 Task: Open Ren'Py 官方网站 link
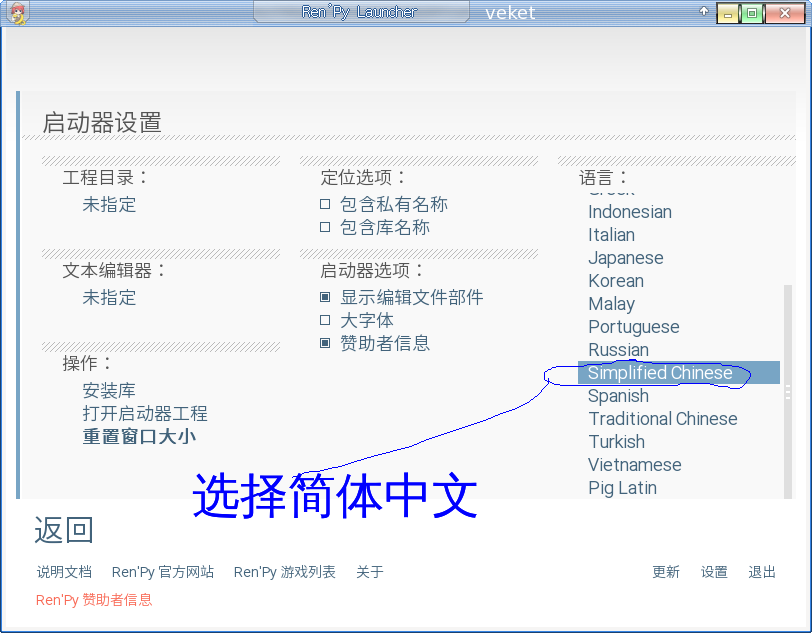(163, 572)
